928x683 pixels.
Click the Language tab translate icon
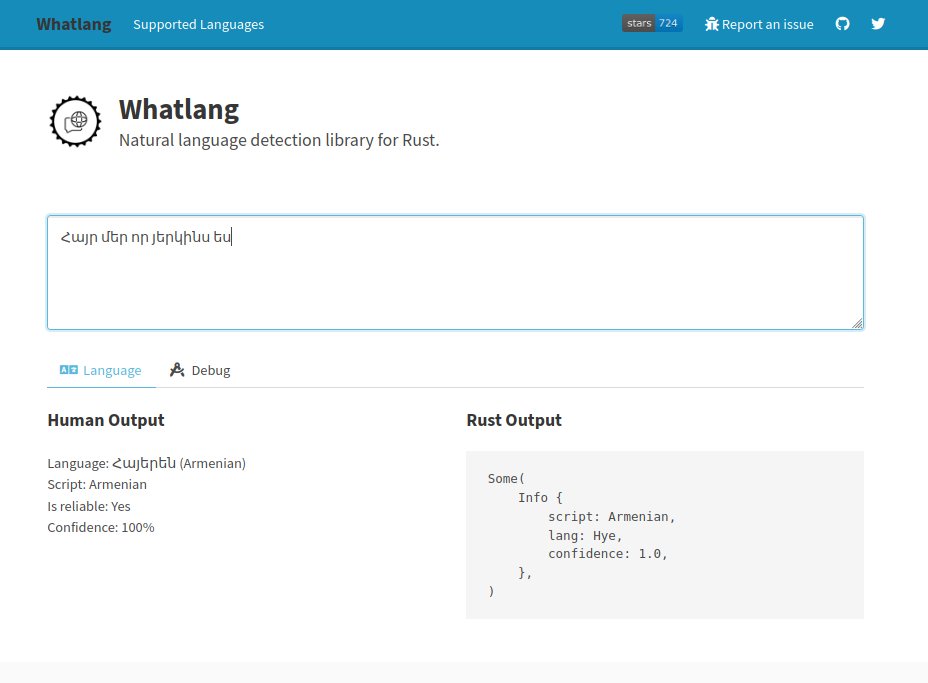pyautogui.click(x=69, y=370)
